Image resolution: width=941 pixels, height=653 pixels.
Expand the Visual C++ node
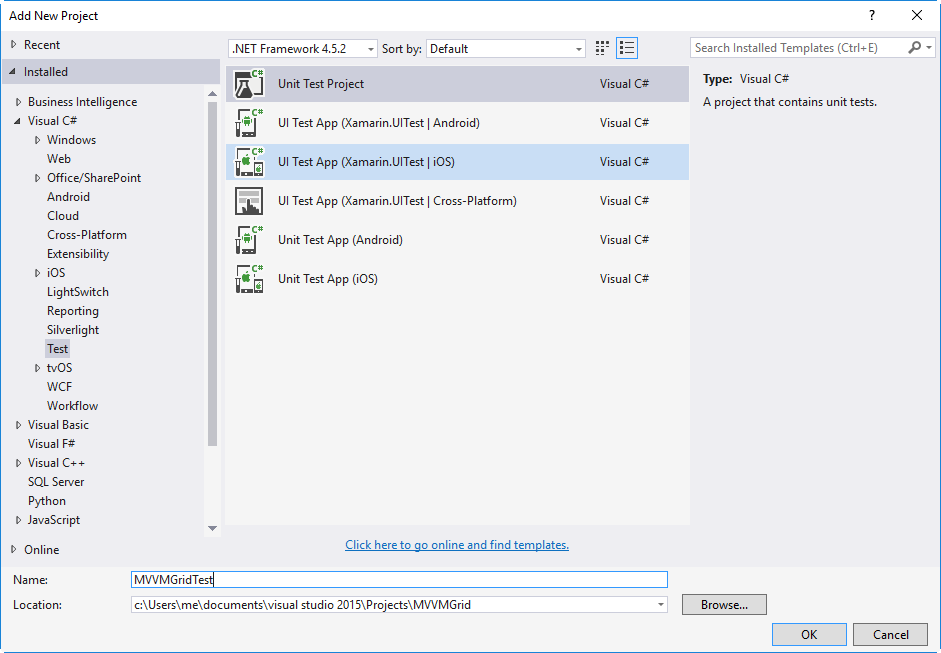[x=18, y=463]
